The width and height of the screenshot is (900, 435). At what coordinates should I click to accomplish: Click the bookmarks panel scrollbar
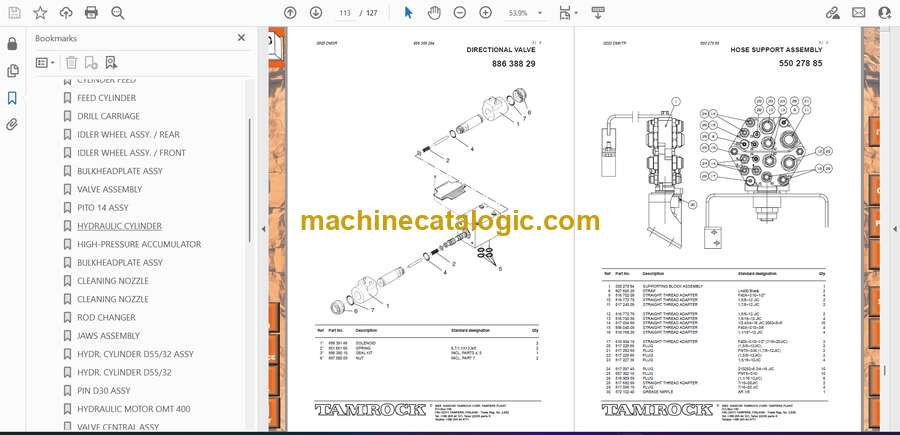pos(249,181)
